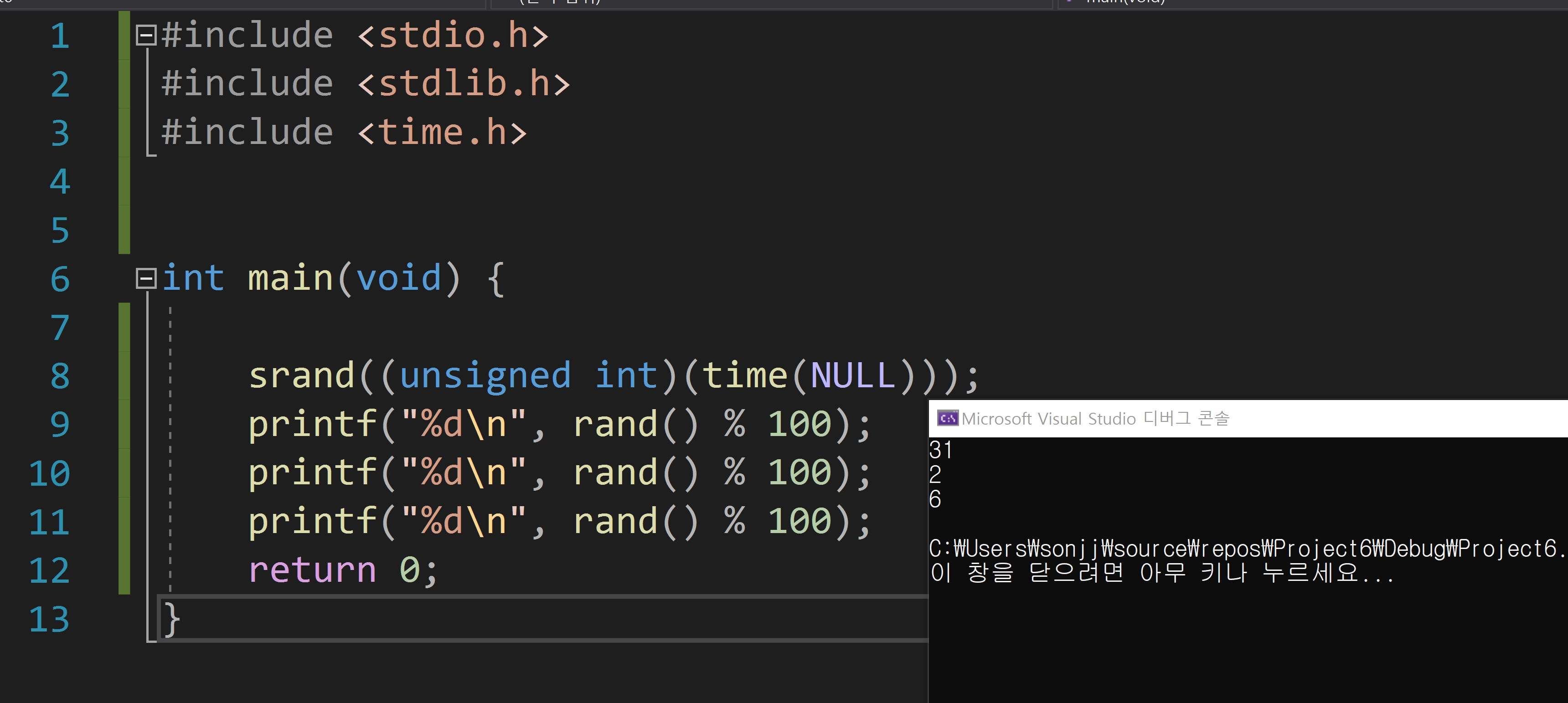Click the 100 literal on line 10
The image size is (1568, 703).
coord(799,472)
